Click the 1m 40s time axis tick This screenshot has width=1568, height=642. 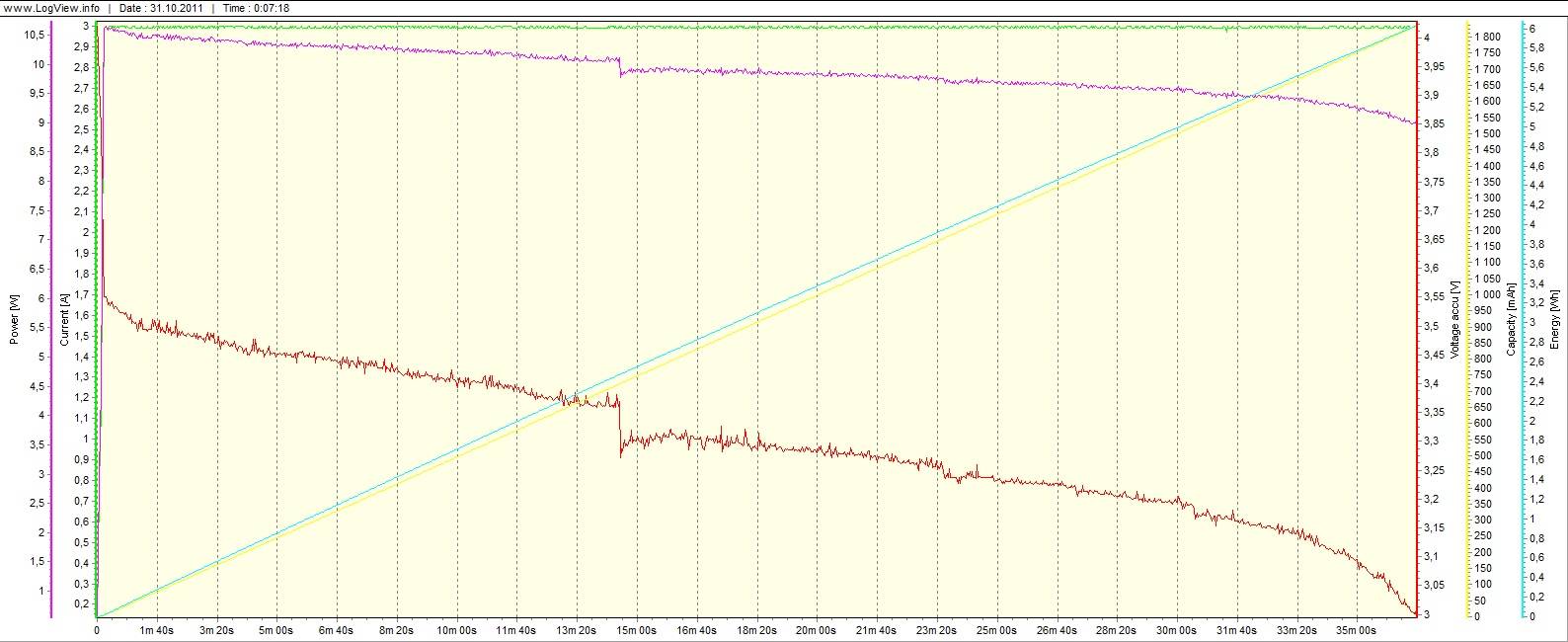pos(157,630)
